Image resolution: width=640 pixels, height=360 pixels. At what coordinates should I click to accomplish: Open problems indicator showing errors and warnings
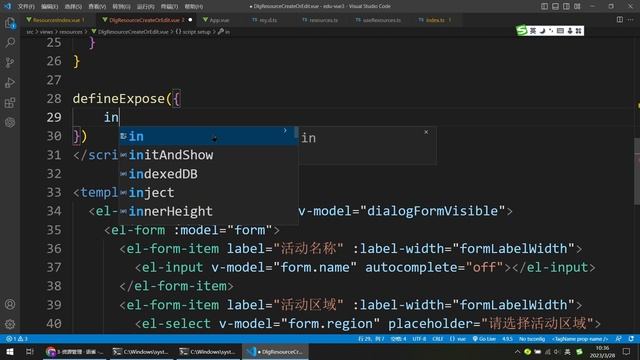(17, 339)
